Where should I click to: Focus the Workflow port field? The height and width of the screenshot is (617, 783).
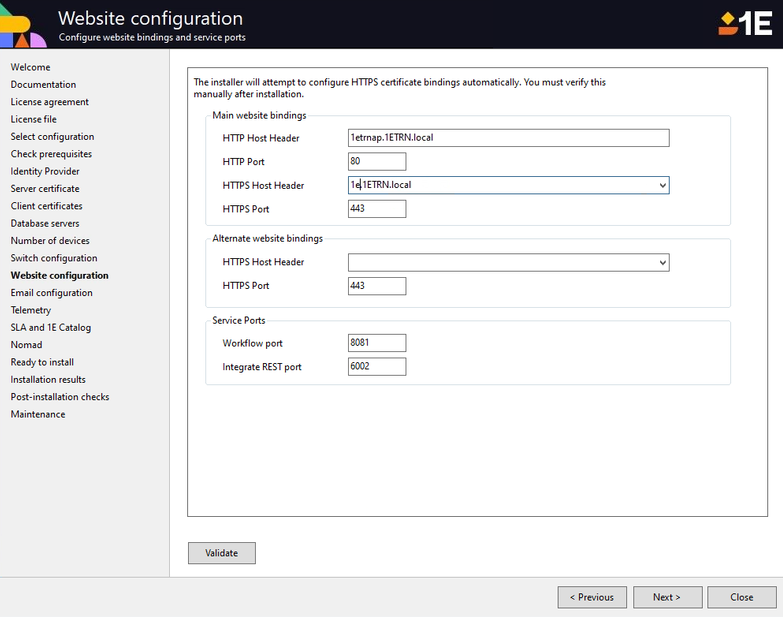377,343
